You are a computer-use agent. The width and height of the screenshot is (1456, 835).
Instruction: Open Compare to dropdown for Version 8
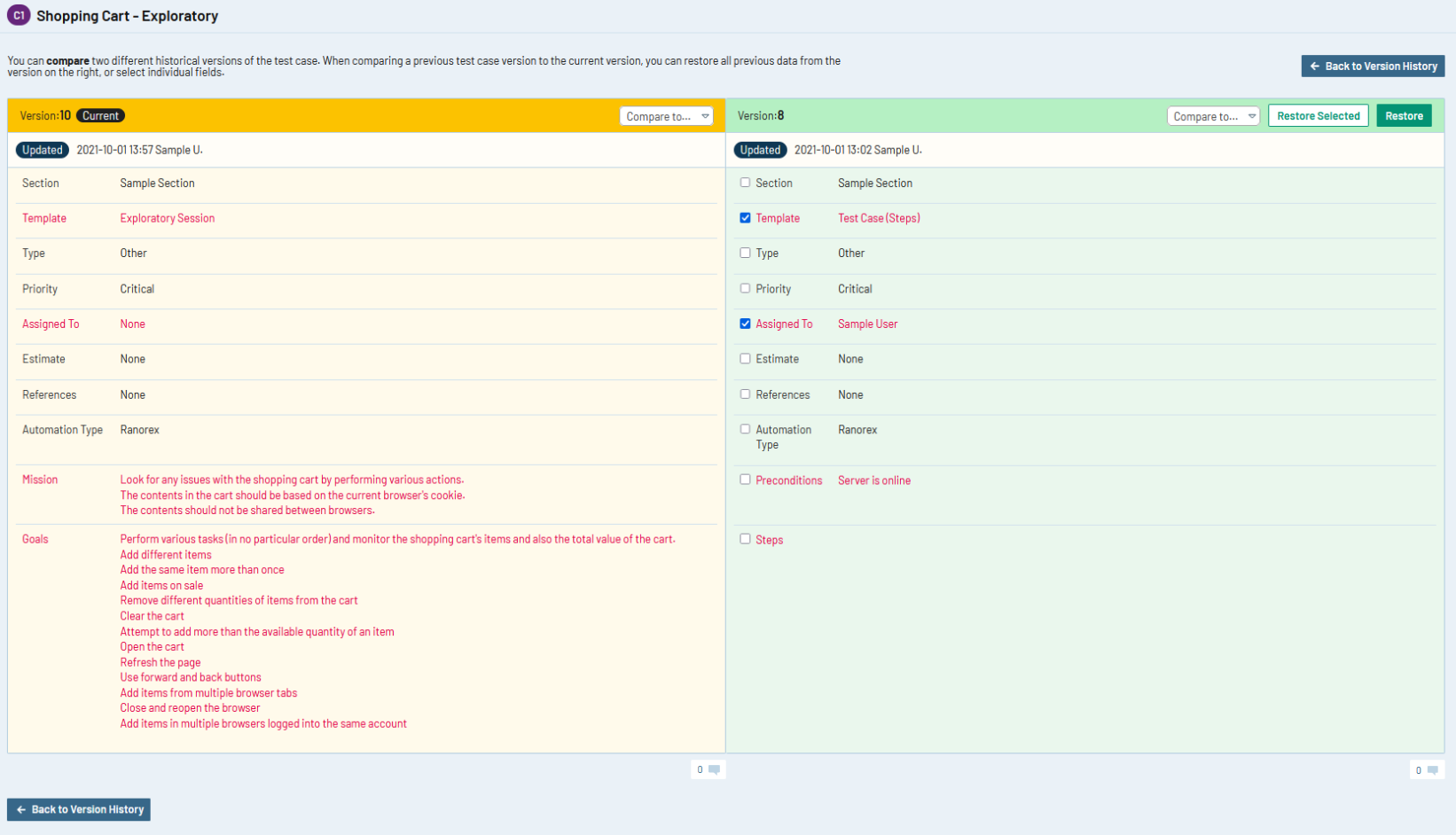pos(1213,116)
